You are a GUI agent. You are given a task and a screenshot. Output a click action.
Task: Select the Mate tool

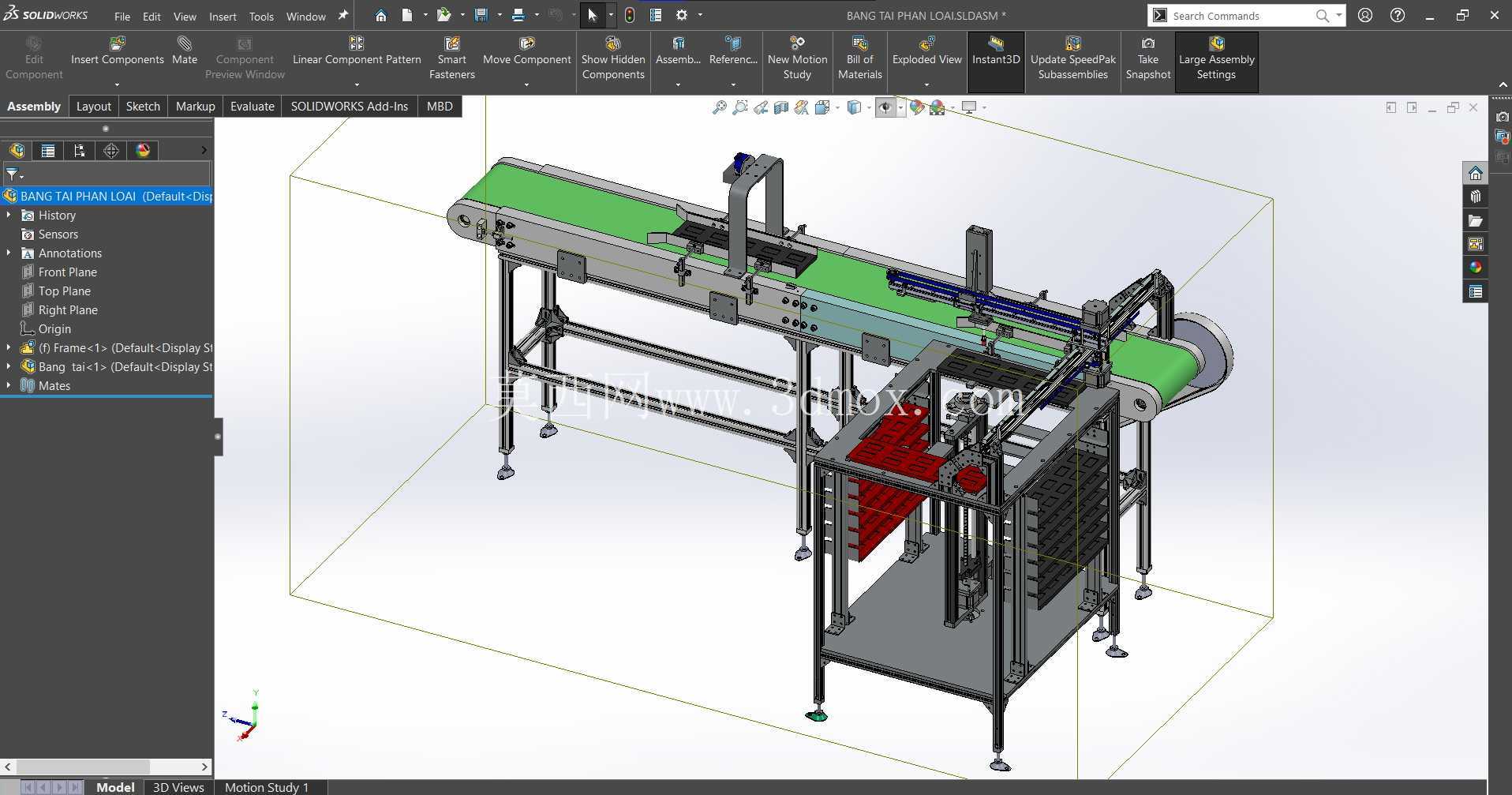tap(185, 51)
